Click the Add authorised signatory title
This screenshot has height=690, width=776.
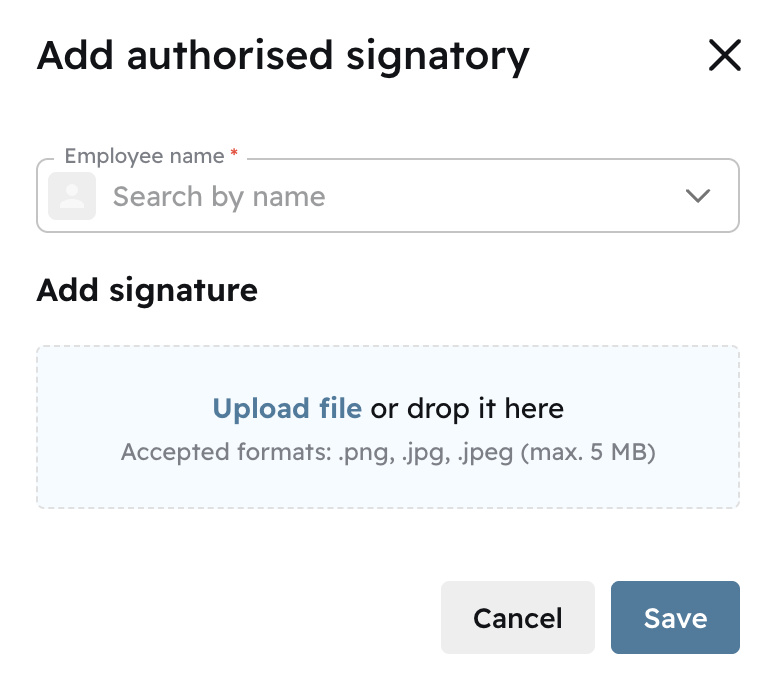(x=283, y=56)
